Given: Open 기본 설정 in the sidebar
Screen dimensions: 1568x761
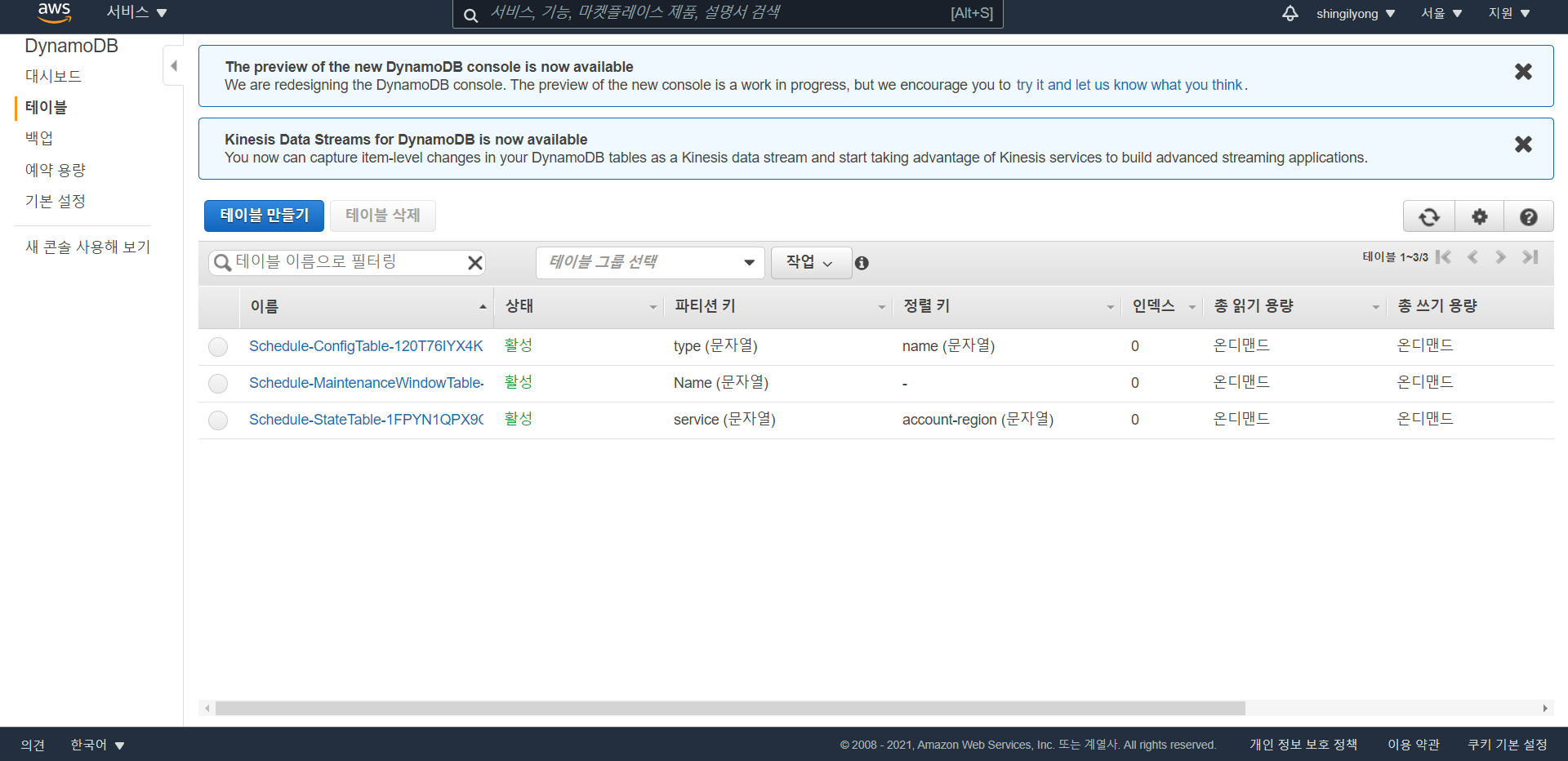Looking at the screenshot, I should [x=55, y=201].
